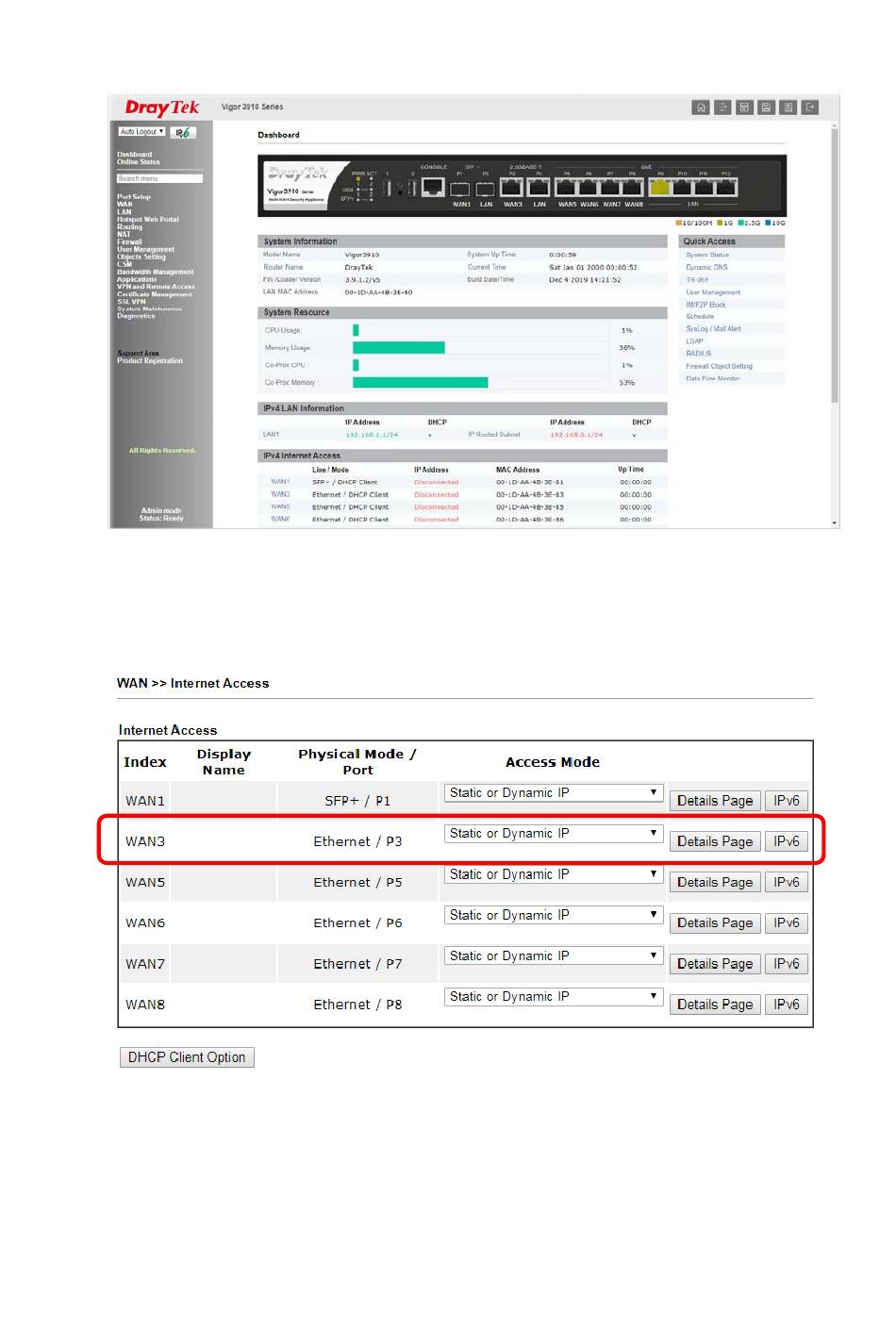896x1329 pixels.
Task: Open WAN7 Access Mode dropdown
Action: [555, 956]
